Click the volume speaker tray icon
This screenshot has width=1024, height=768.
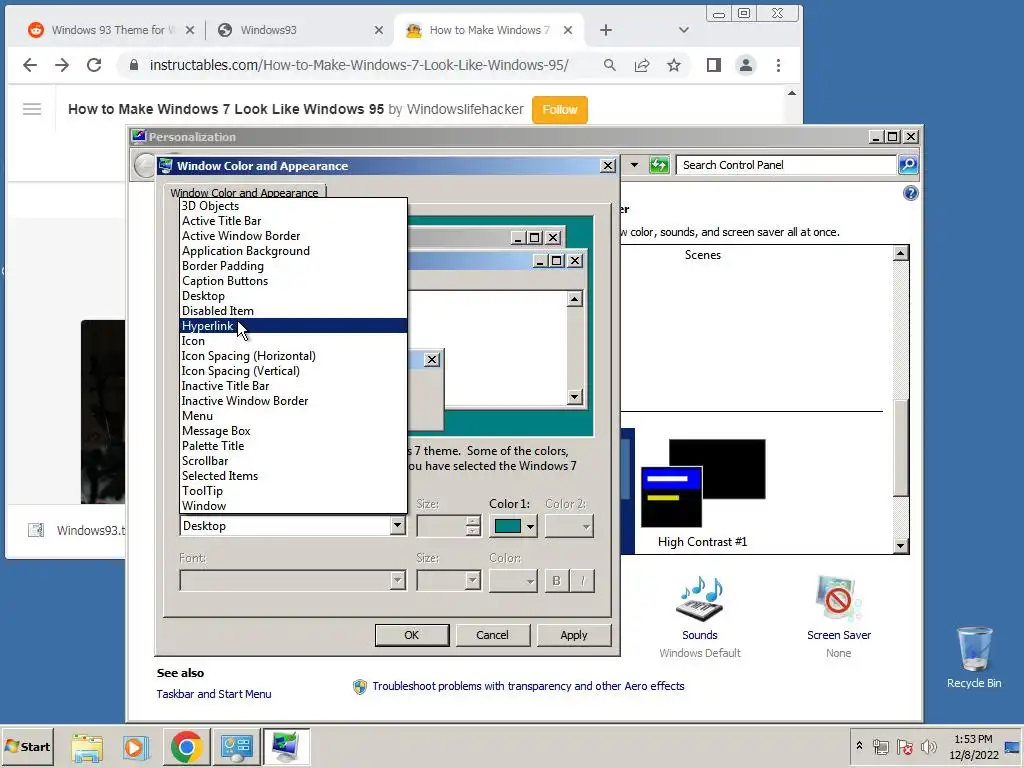coord(928,747)
